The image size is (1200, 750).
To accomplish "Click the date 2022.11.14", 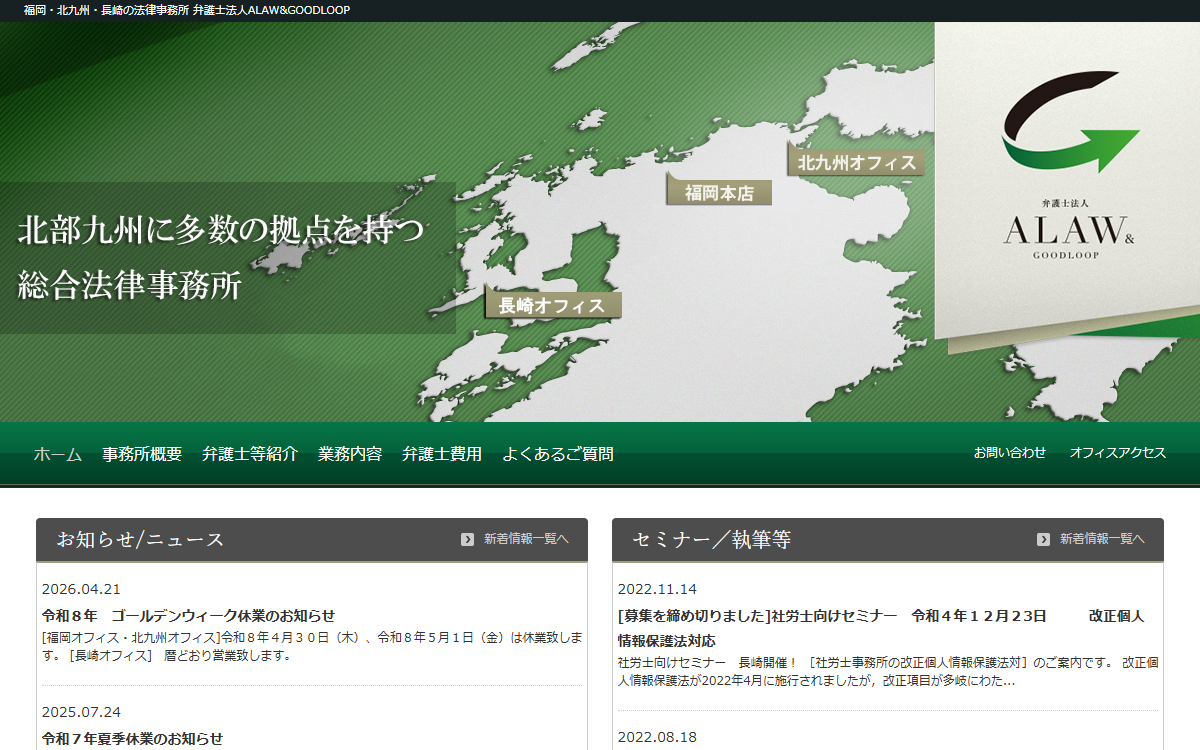I will [657, 589].
